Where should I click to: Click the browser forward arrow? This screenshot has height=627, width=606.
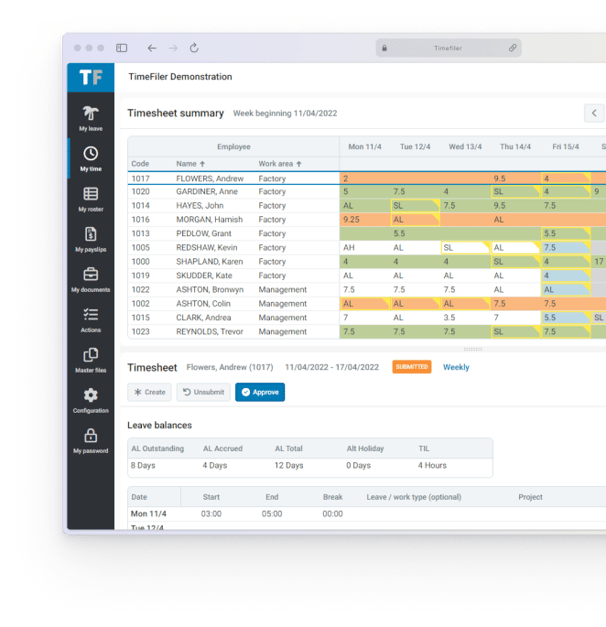[x=173, y=48]
